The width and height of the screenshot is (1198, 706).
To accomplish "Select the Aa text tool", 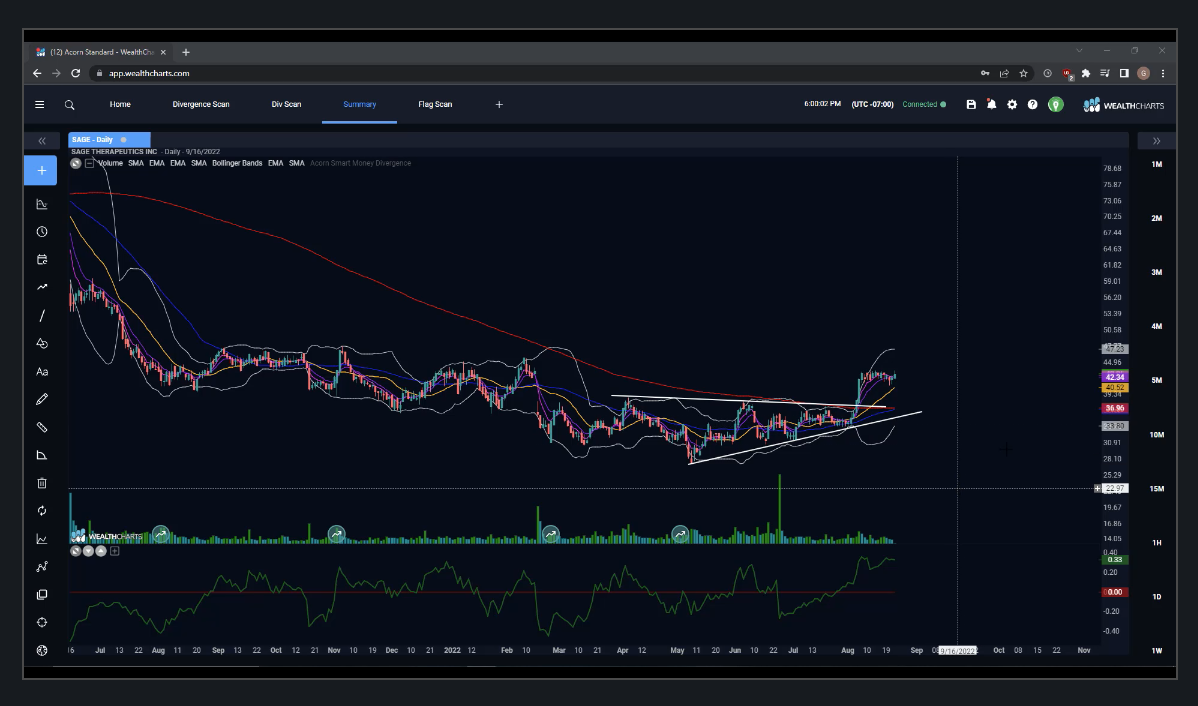I will pos(42,371).
